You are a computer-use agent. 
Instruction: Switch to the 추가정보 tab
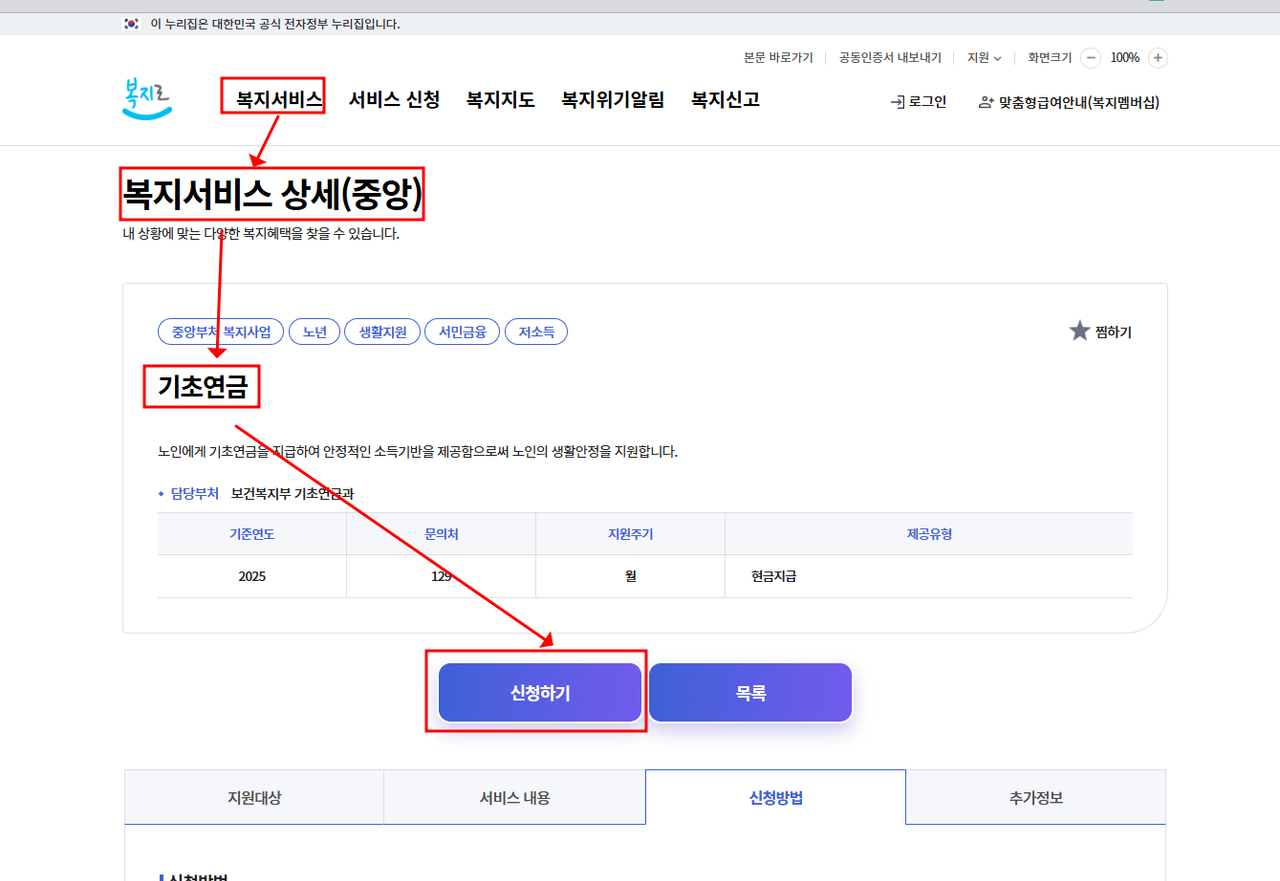coord(1036,798)
